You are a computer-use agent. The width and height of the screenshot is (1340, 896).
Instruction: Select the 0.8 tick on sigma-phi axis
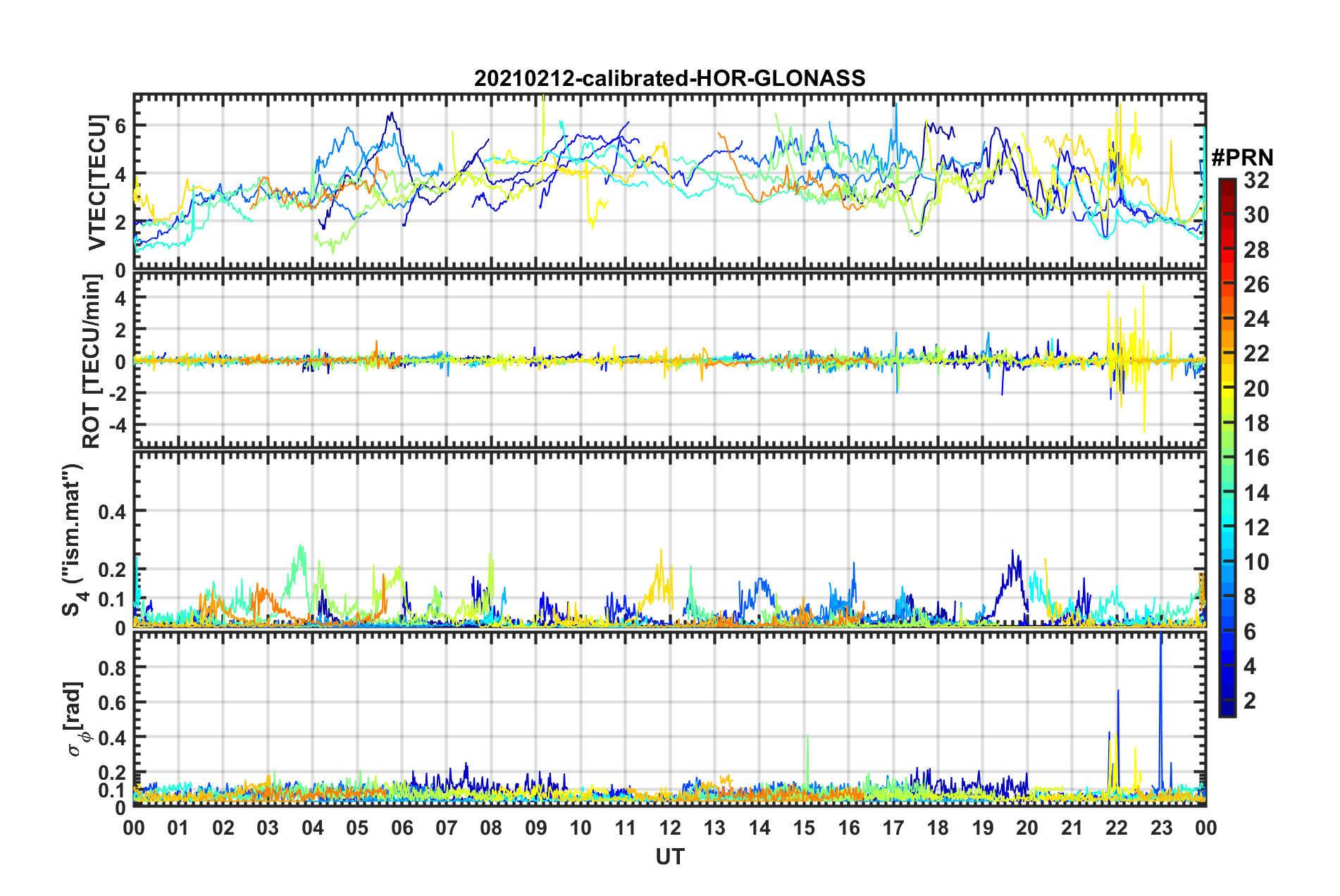[x=112, y=668]
